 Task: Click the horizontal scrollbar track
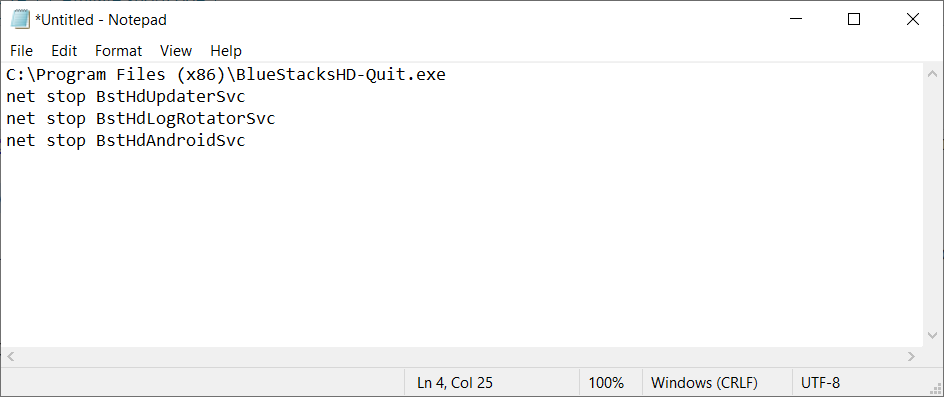coord(462,357)
